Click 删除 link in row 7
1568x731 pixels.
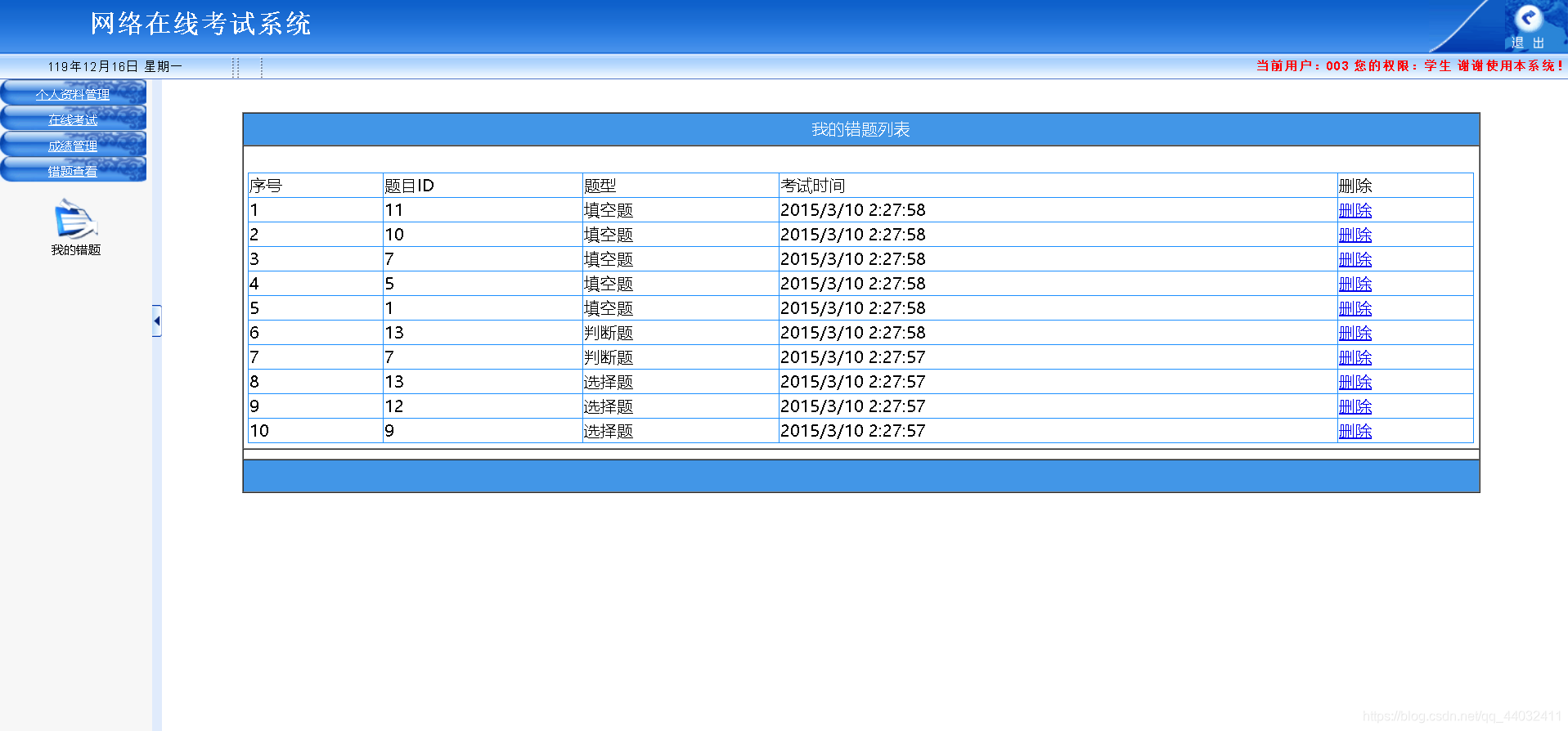(1355, 357)
